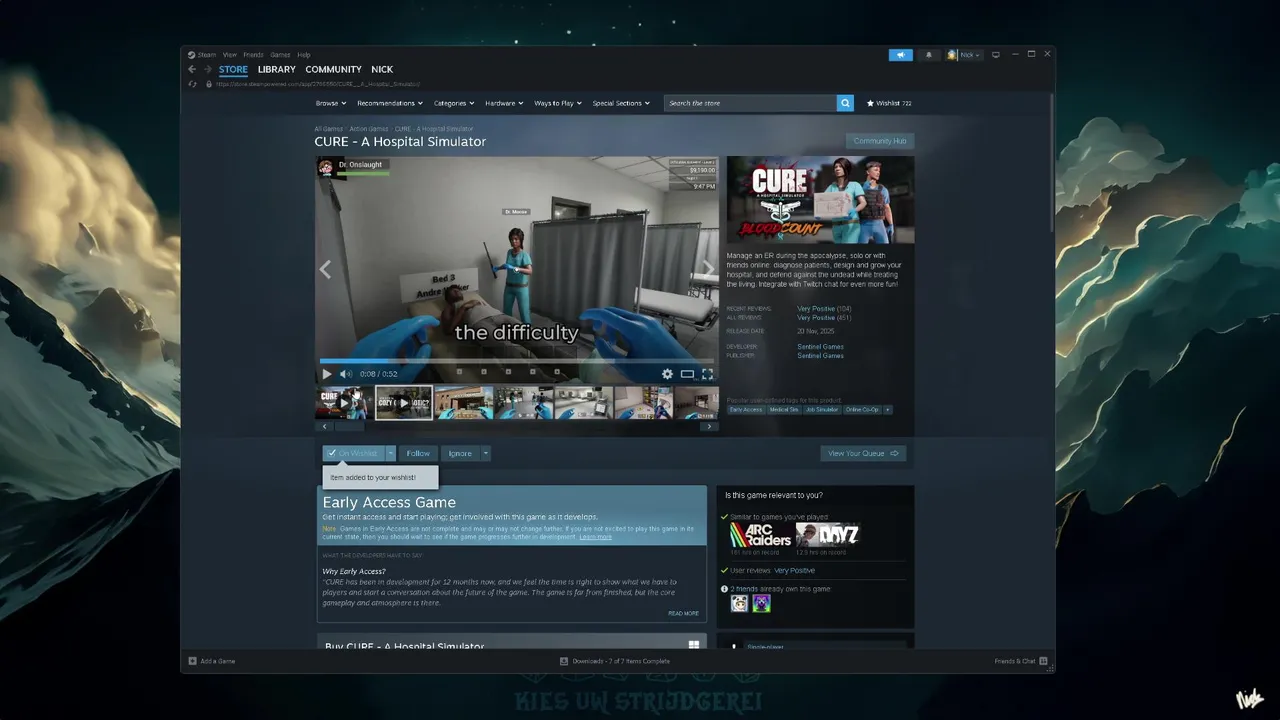Toggle the On Wishlist button
Viewport: 1280px width, 720px height.
point(353,453)
